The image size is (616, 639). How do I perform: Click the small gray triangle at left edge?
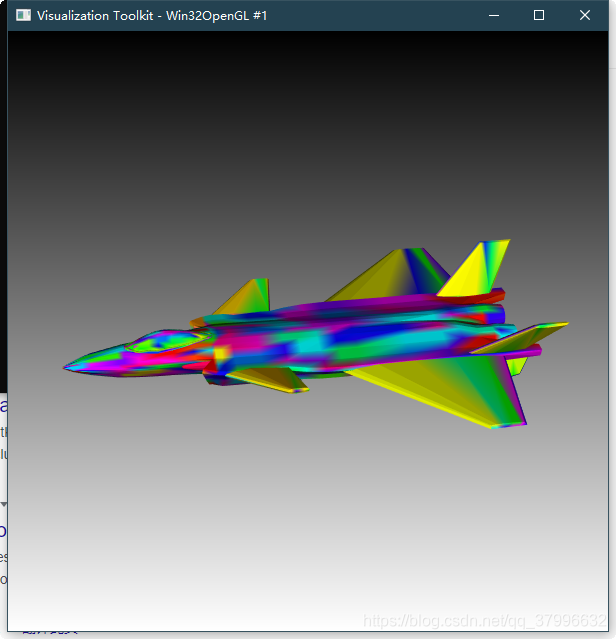click(4, 505)
